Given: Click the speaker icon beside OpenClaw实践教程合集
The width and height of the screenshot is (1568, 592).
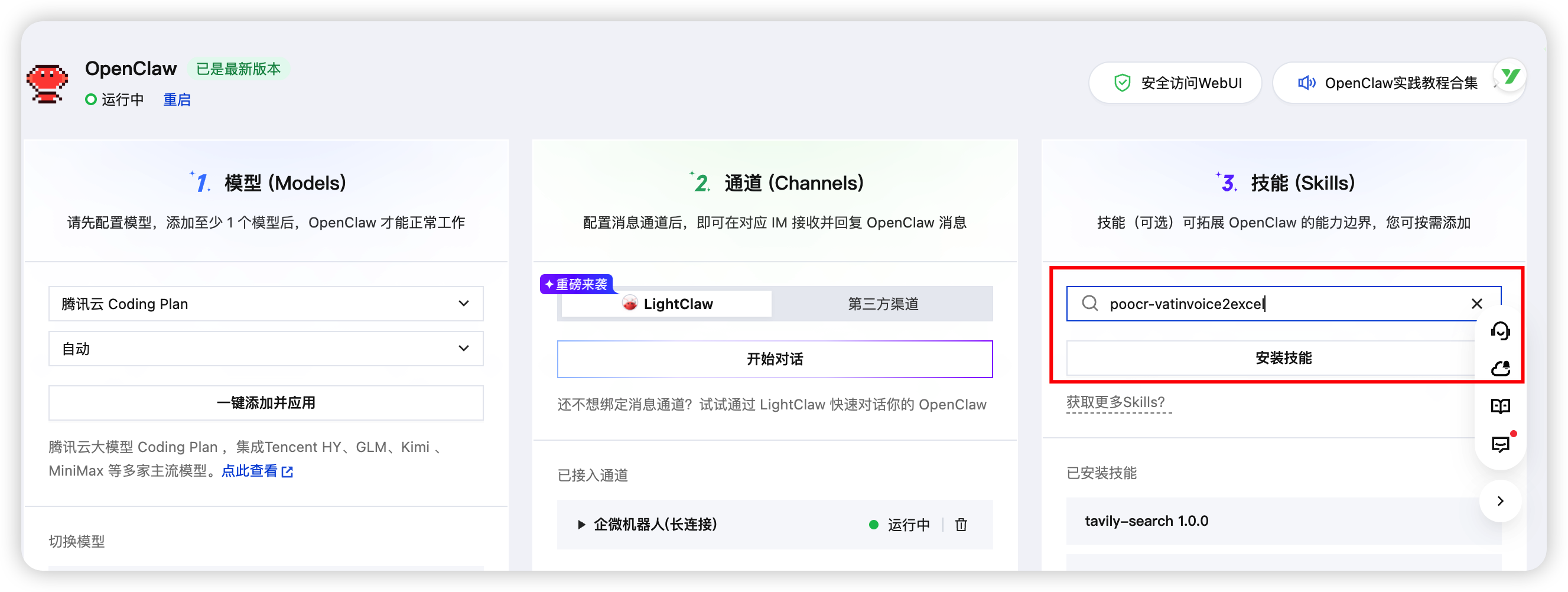Looking at the screenshot, I should (x=1306, y=83).
